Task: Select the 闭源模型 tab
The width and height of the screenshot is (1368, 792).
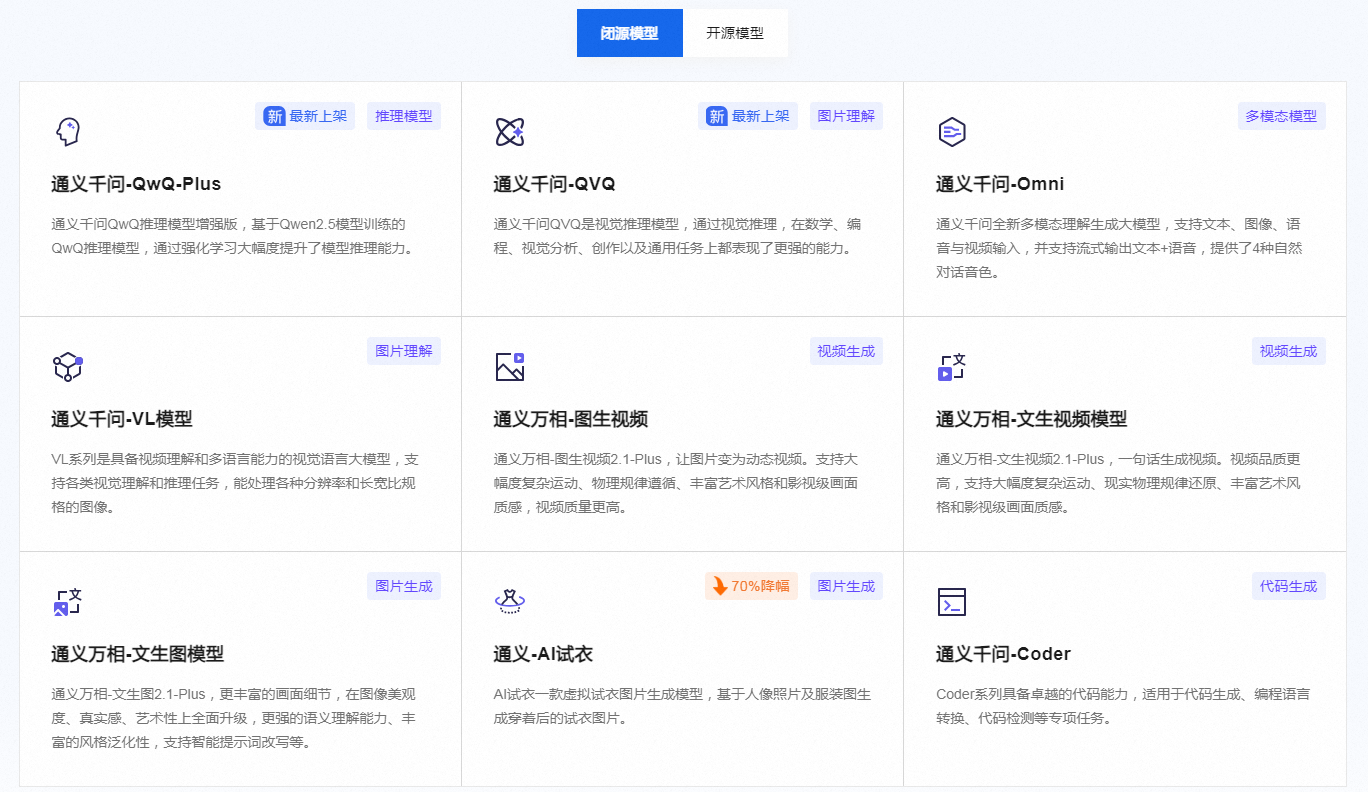Action: 630,32
